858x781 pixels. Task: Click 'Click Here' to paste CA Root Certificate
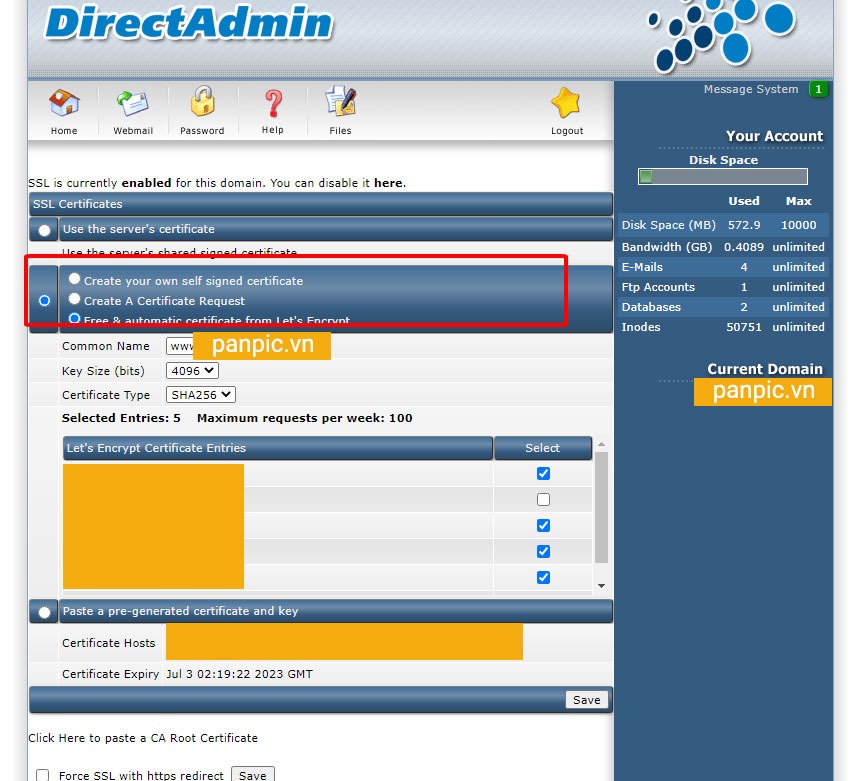[x=57, y=738]
